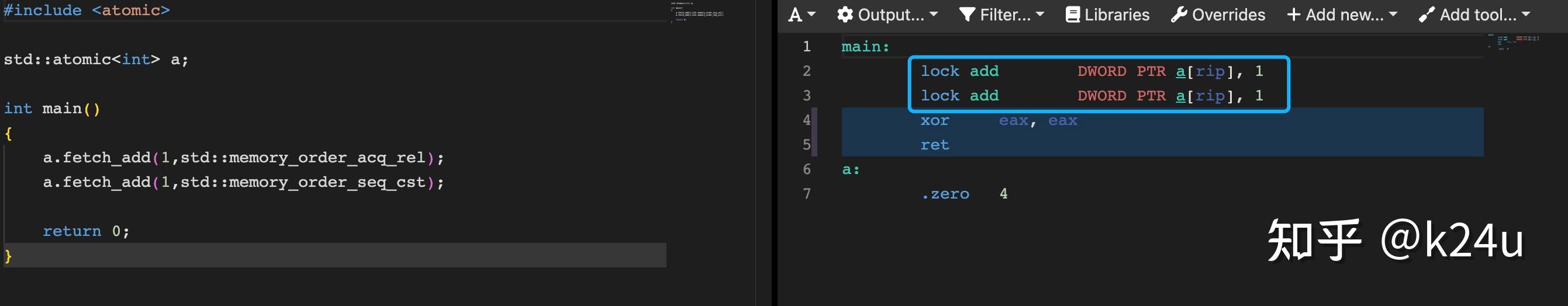Expand the Add new dropdown arrow
Screen dimensions: 1568x306
pos(1393,14)
